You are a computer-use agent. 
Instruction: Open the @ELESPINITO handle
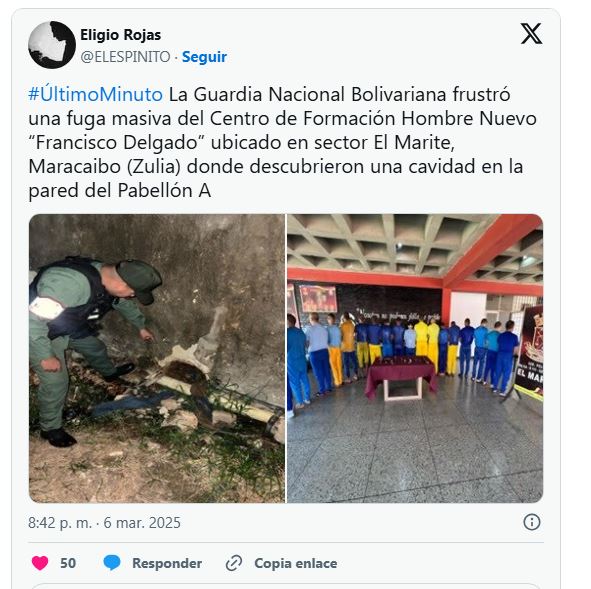tap(125, 57)
